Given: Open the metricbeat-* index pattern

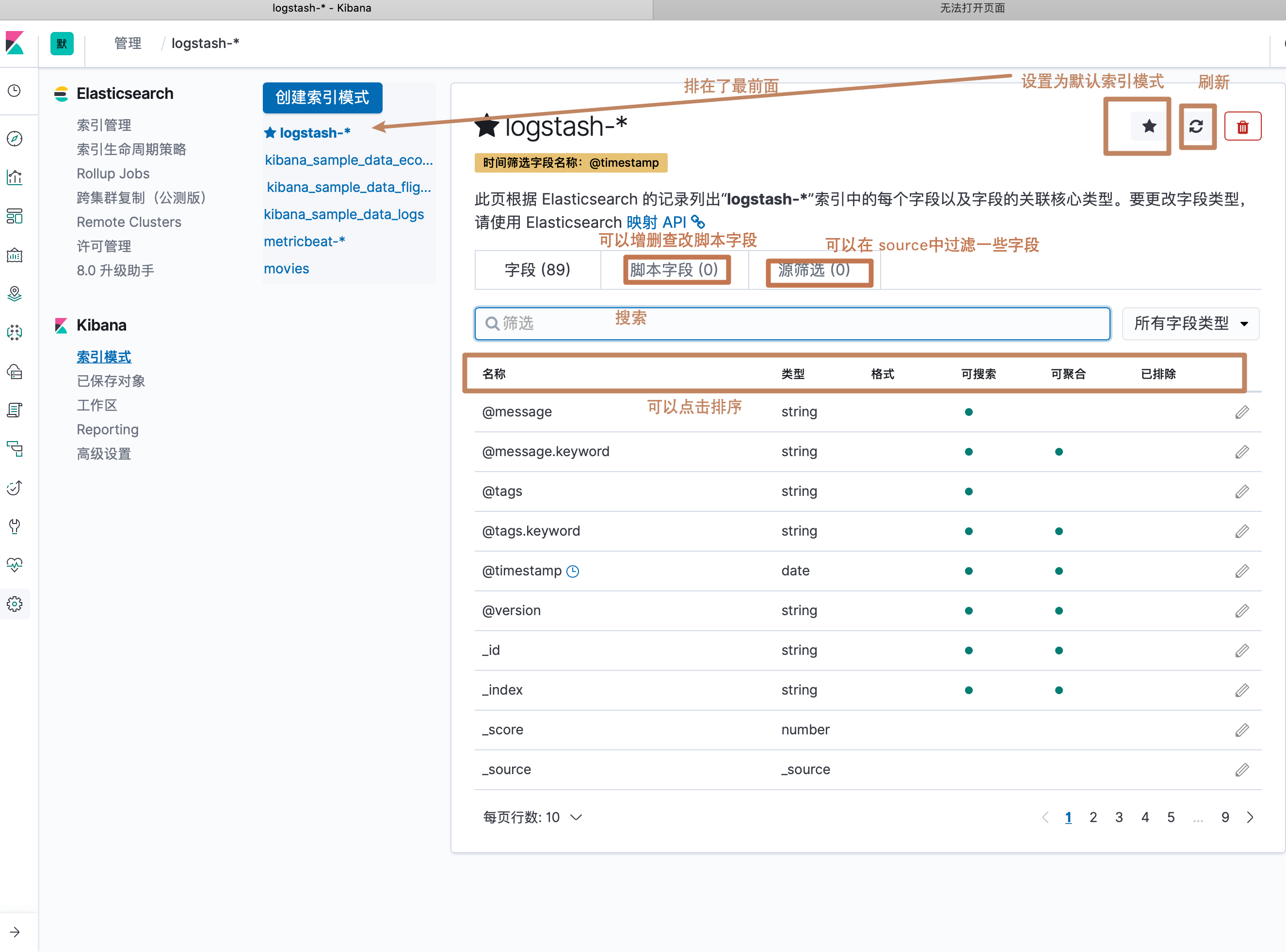Looking at the screenshot, I should coord(305,241).
